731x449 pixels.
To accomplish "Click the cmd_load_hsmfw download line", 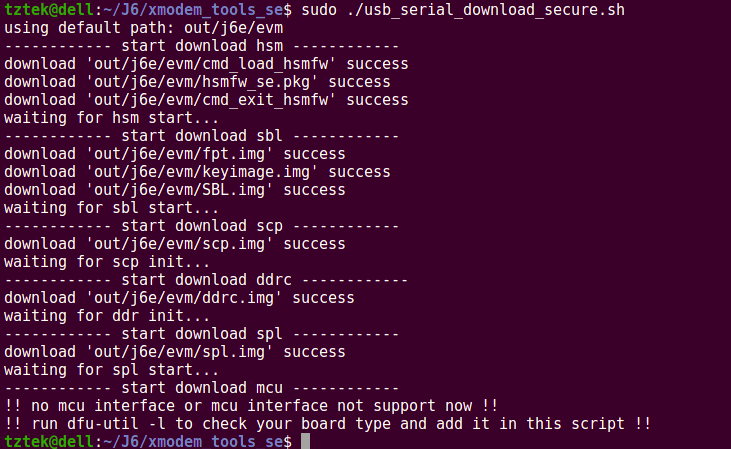I will tap(206, 63).
